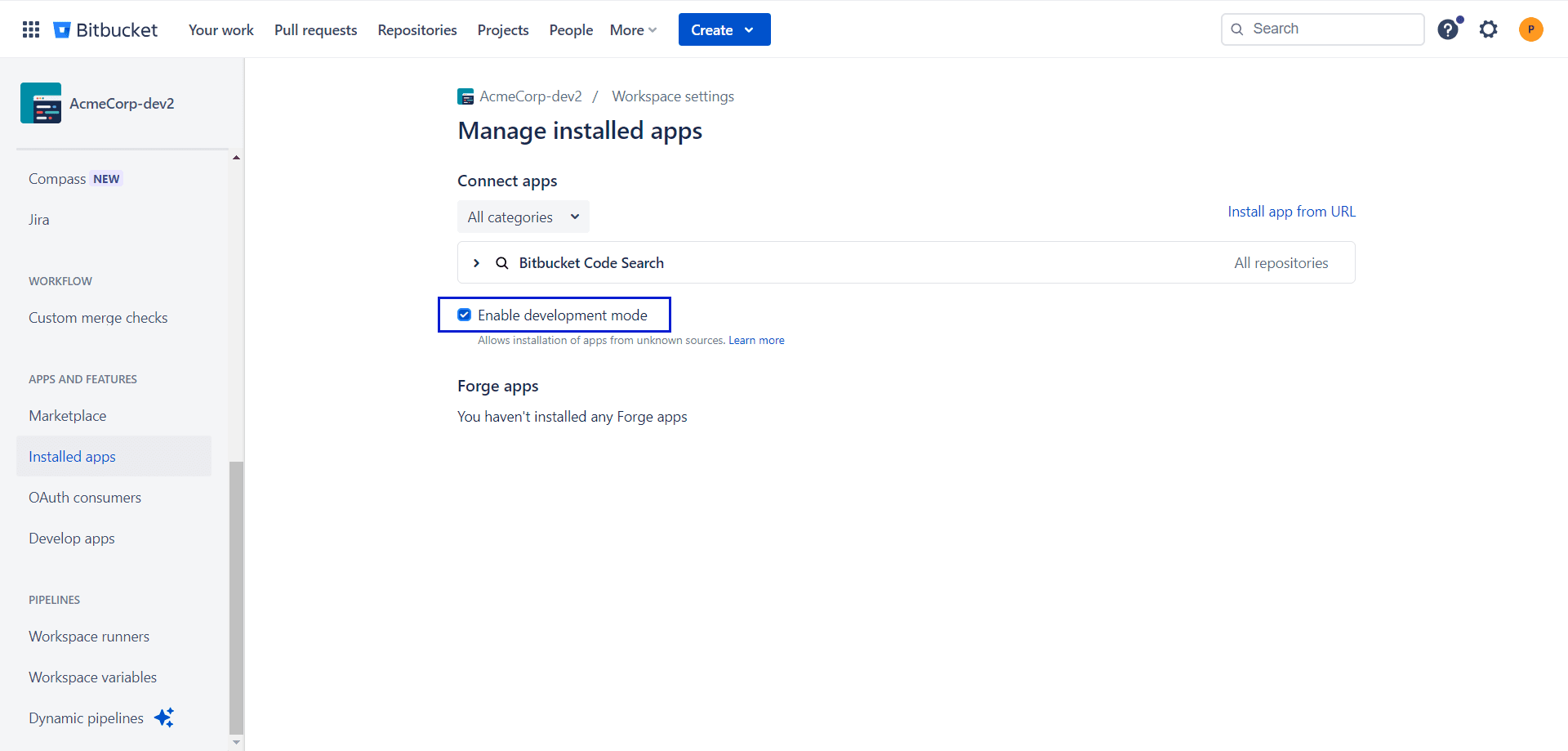The height and width of the screenshot is (751, 1568).
Task: Open Develop apps in the sidebar
Action: [72, 539]
